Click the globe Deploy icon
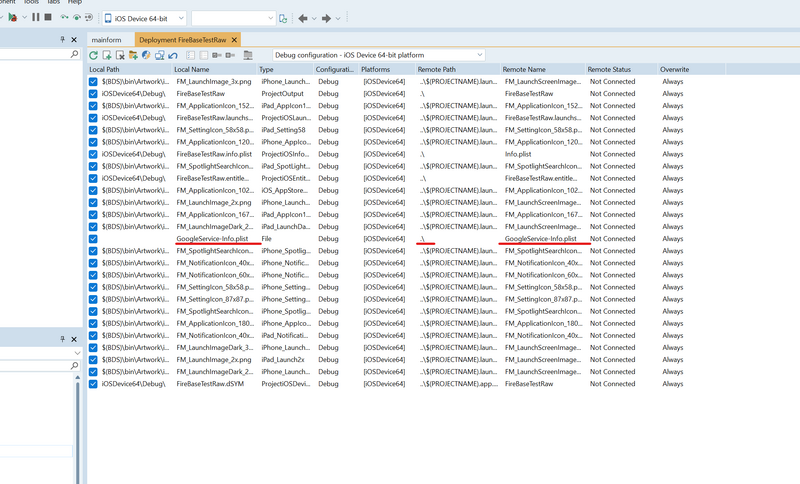Screen dimensions: 800x484 [146, 55]
